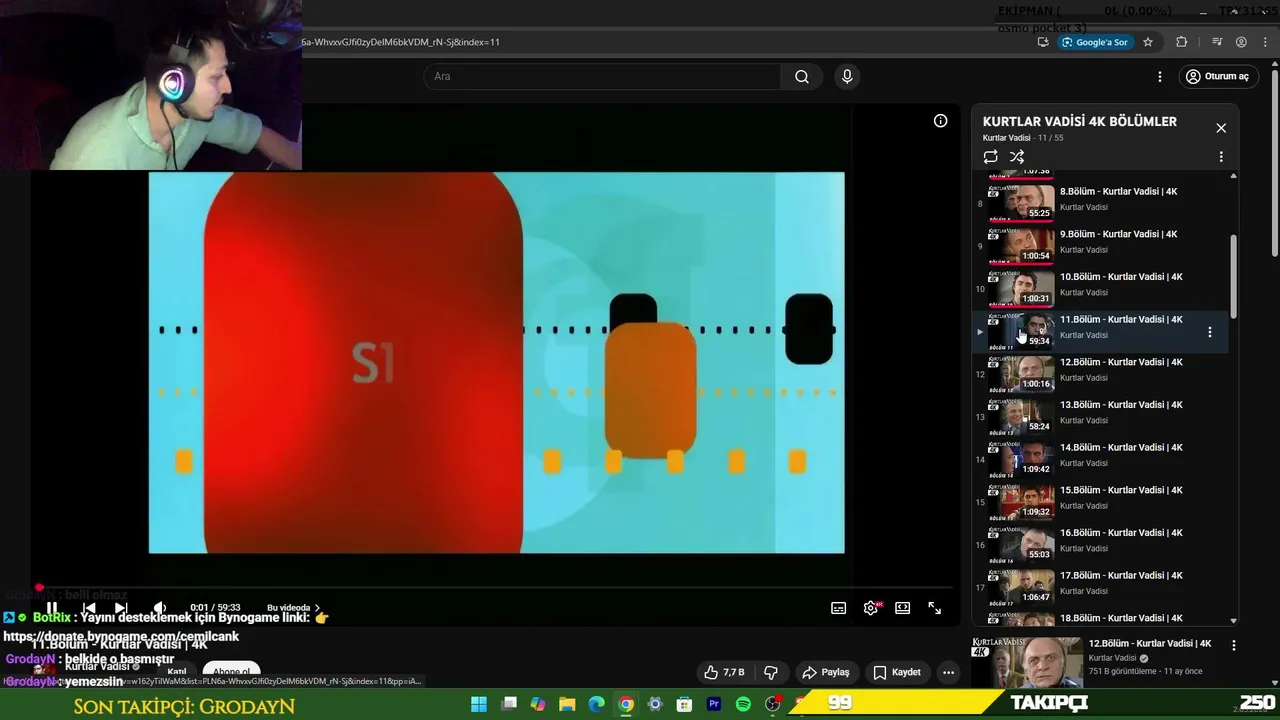The width and height of the screenshot is (1280, 720).
Task: Play '16.Bölüm - Kurtlar Vadisi | 4K'
Action: (x=1121, y=533)
